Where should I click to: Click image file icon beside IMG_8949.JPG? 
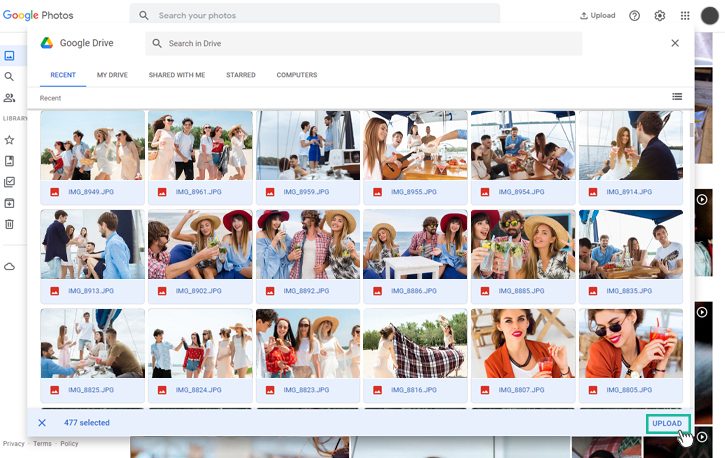pos(55,192)
